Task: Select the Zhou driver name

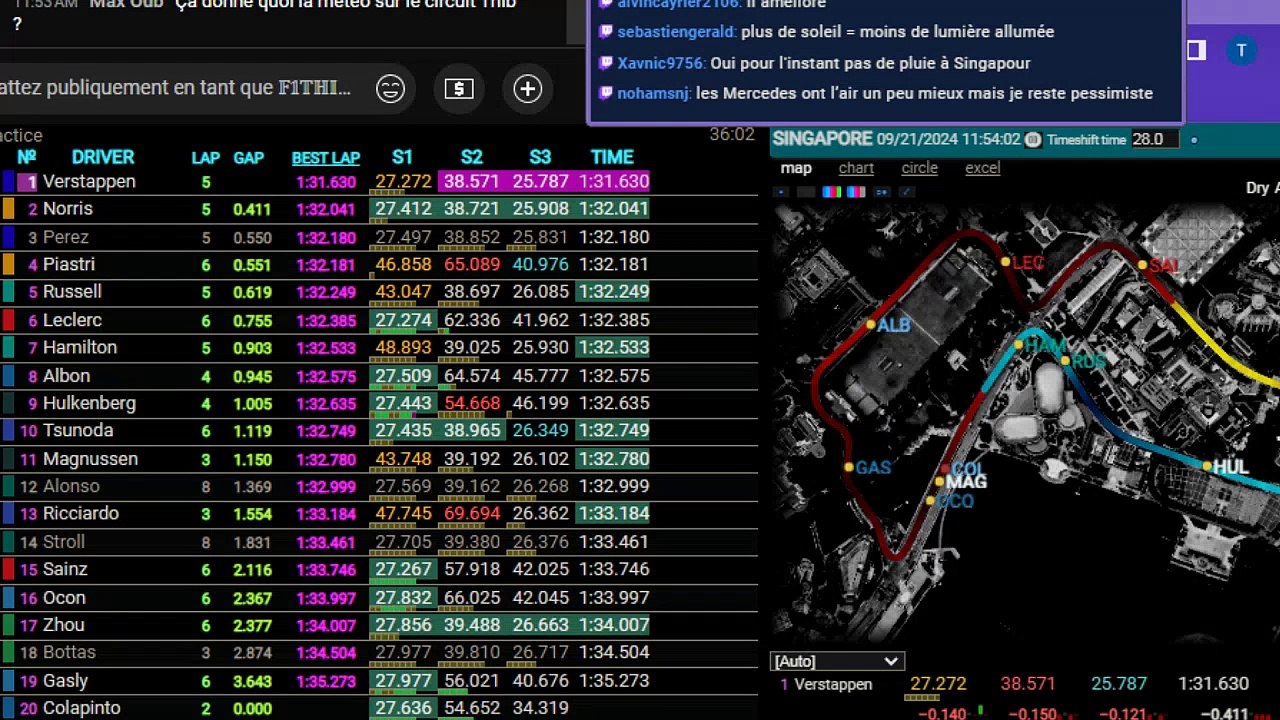Action: (63, 625)
